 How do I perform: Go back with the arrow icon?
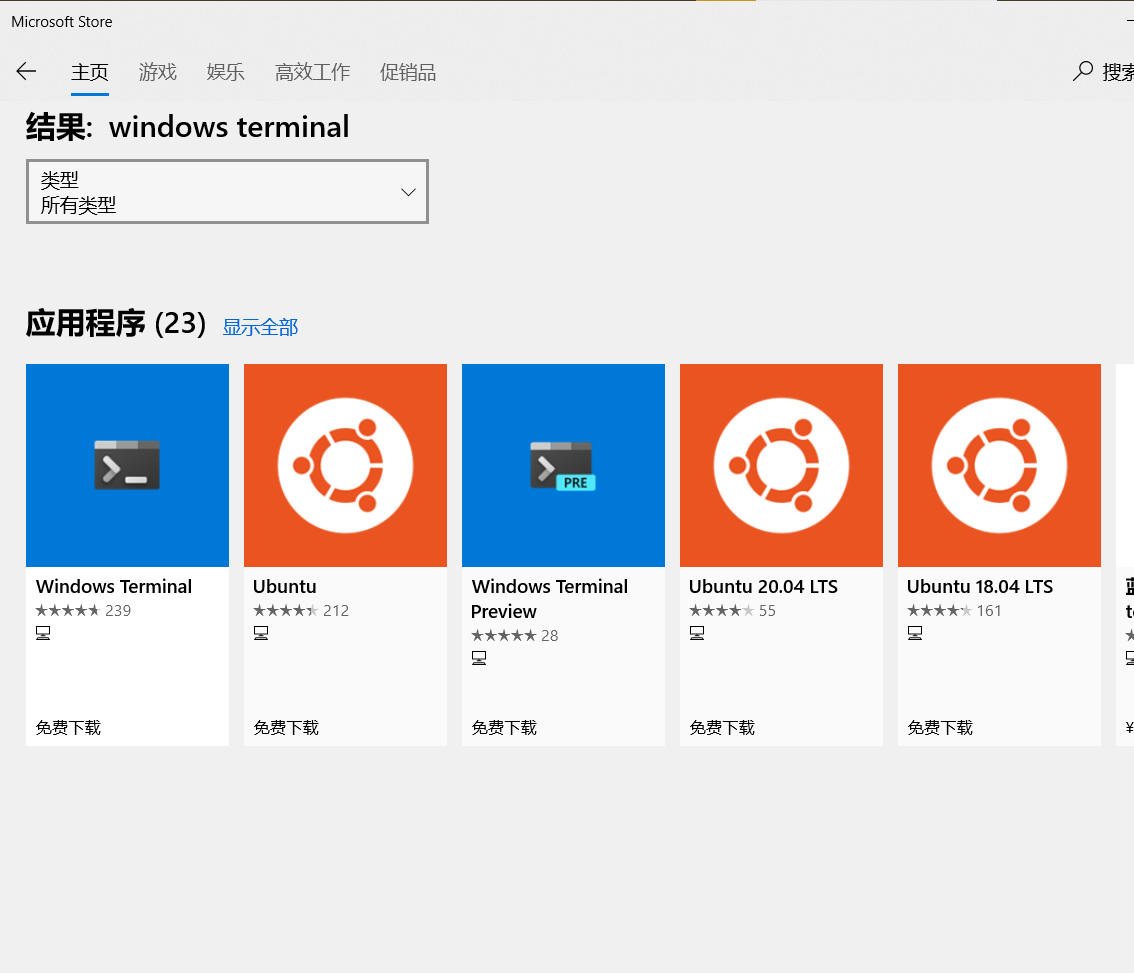tap(26, 71)
